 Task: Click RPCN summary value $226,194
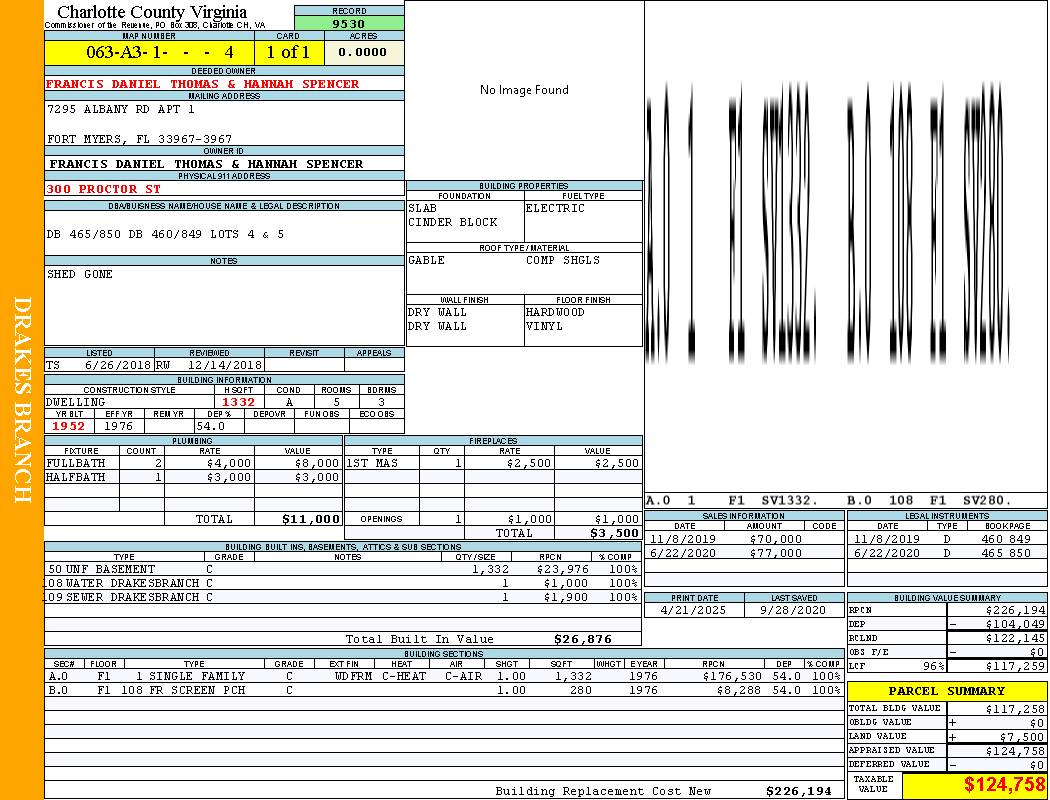[1015, 611]
